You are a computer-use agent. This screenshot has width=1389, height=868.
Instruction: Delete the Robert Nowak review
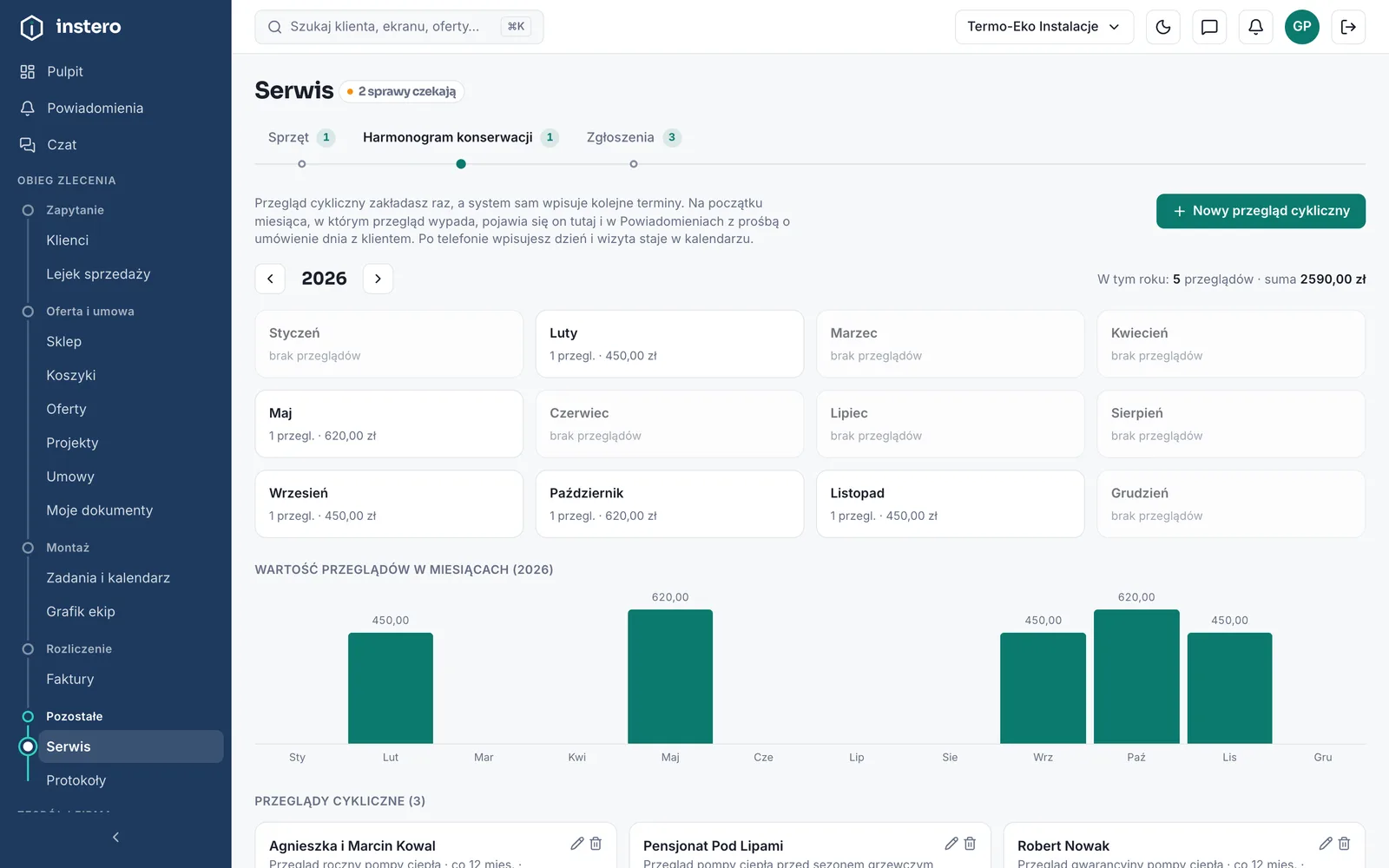point(1344,844)
